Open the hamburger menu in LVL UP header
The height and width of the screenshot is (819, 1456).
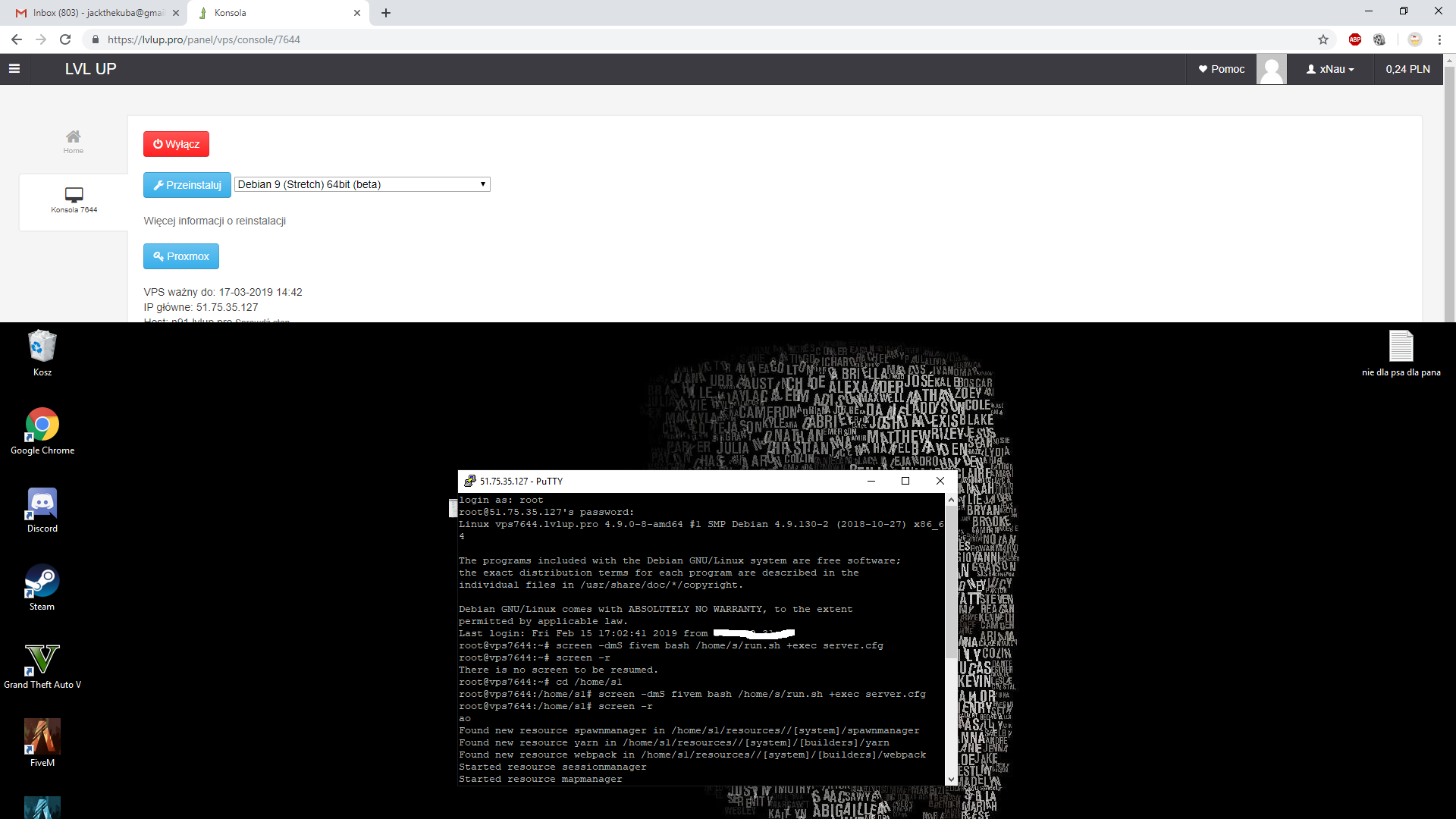click(x=14, y=69)
